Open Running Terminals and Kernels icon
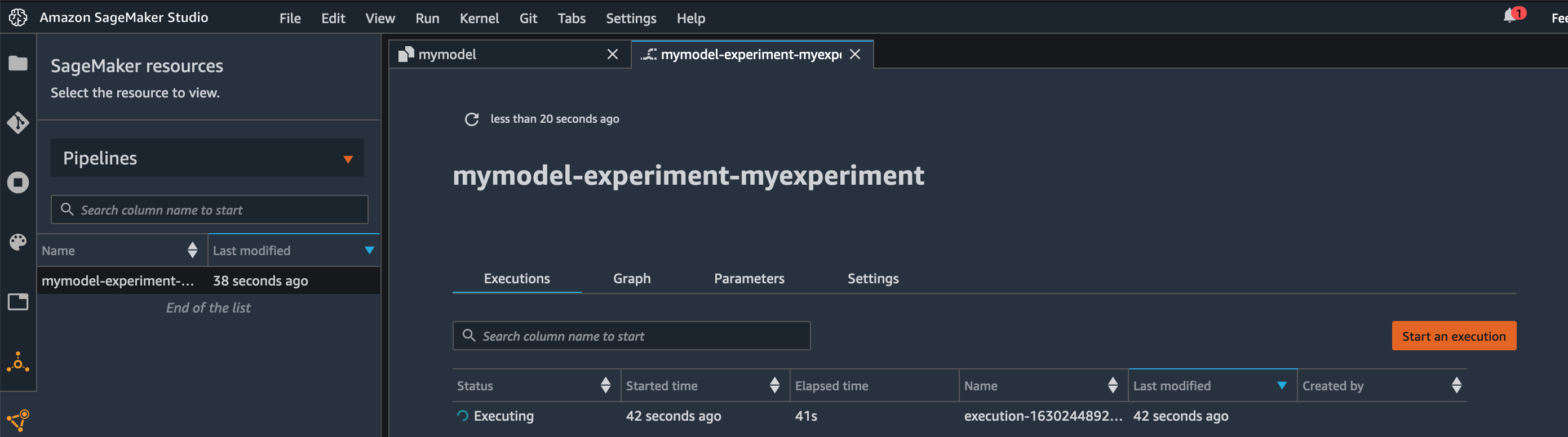1568x437 pixels. coord(17,182)
